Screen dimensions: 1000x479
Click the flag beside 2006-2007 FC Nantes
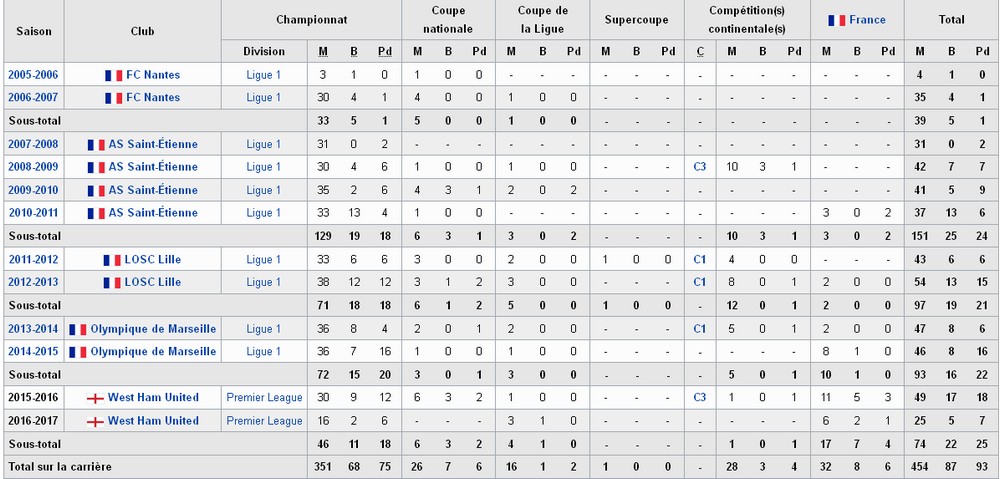114,98
